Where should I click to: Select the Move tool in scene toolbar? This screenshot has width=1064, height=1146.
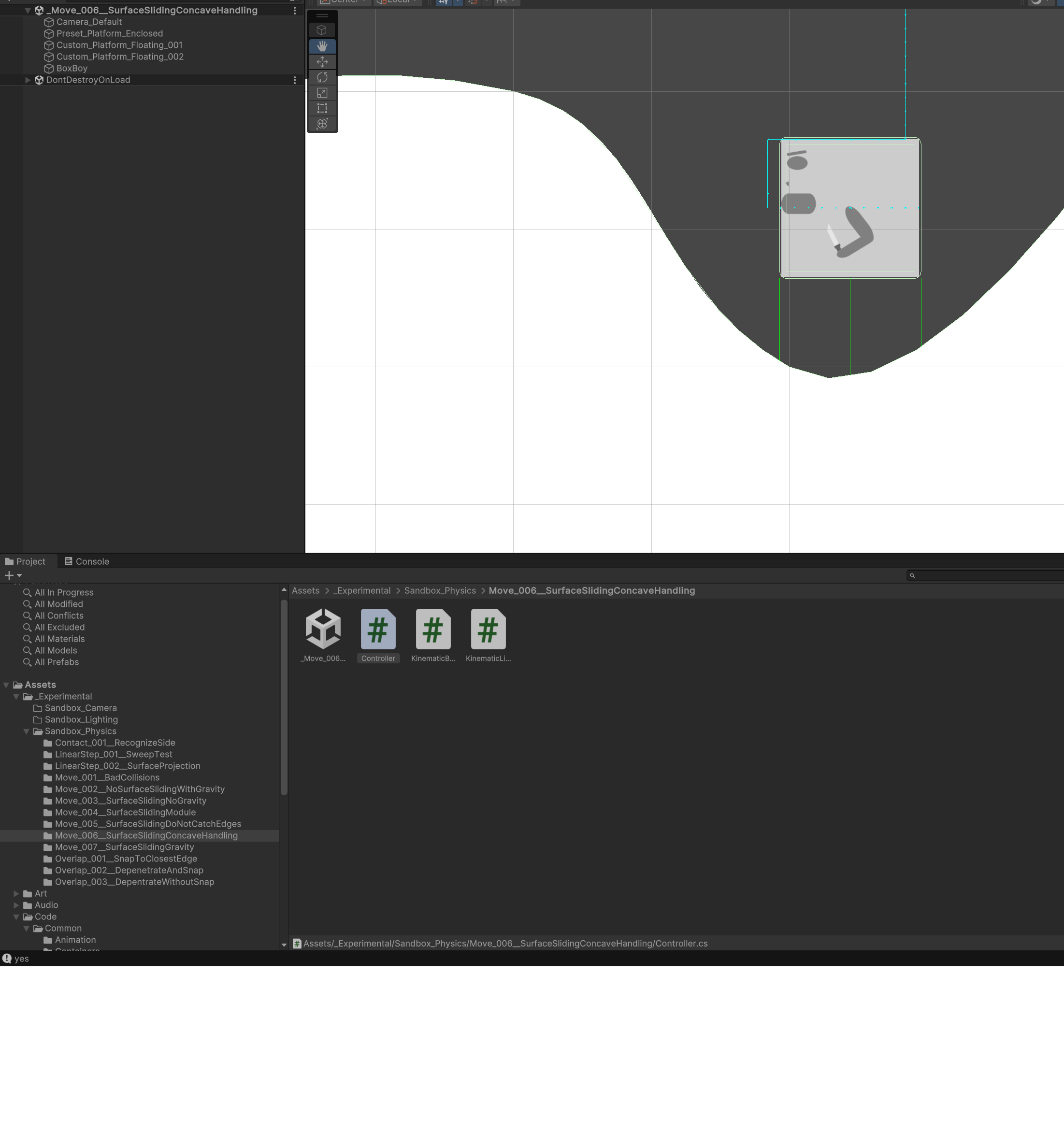point(322,61)
